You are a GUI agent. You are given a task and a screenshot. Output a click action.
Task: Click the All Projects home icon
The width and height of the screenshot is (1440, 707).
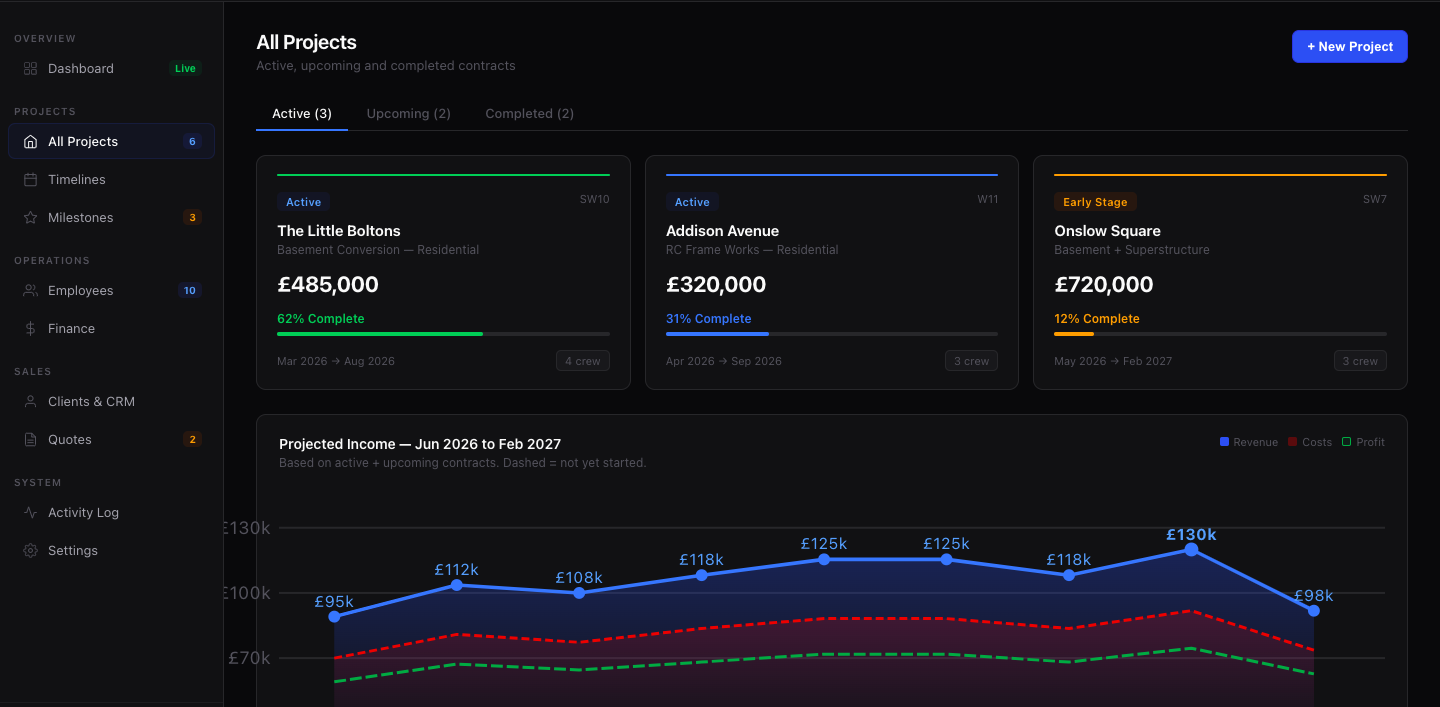(x=30, y=142)
